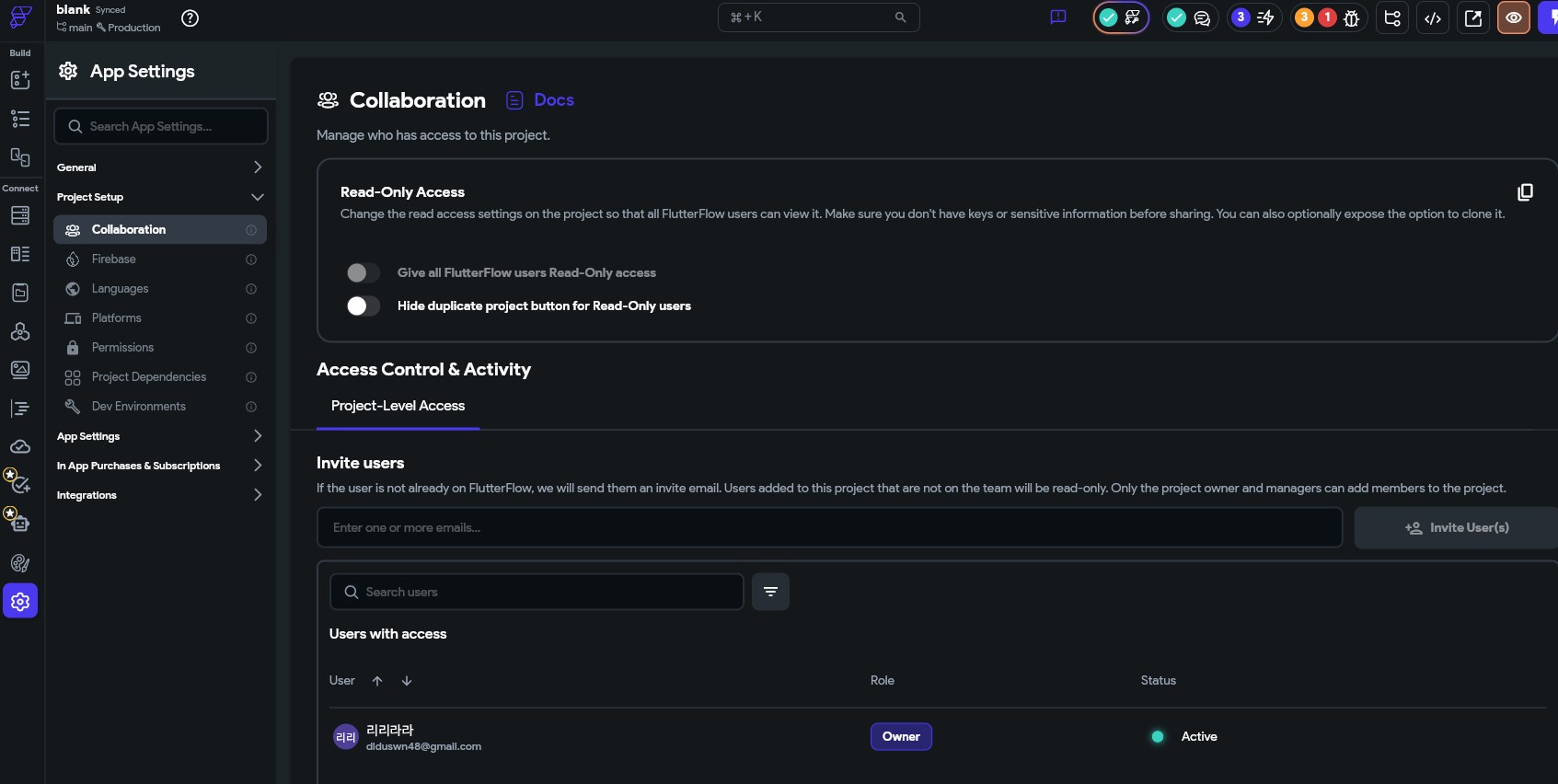The image size is (1558, 784).
Task: Open Permissions settings
Action: [x=160, y=348]
